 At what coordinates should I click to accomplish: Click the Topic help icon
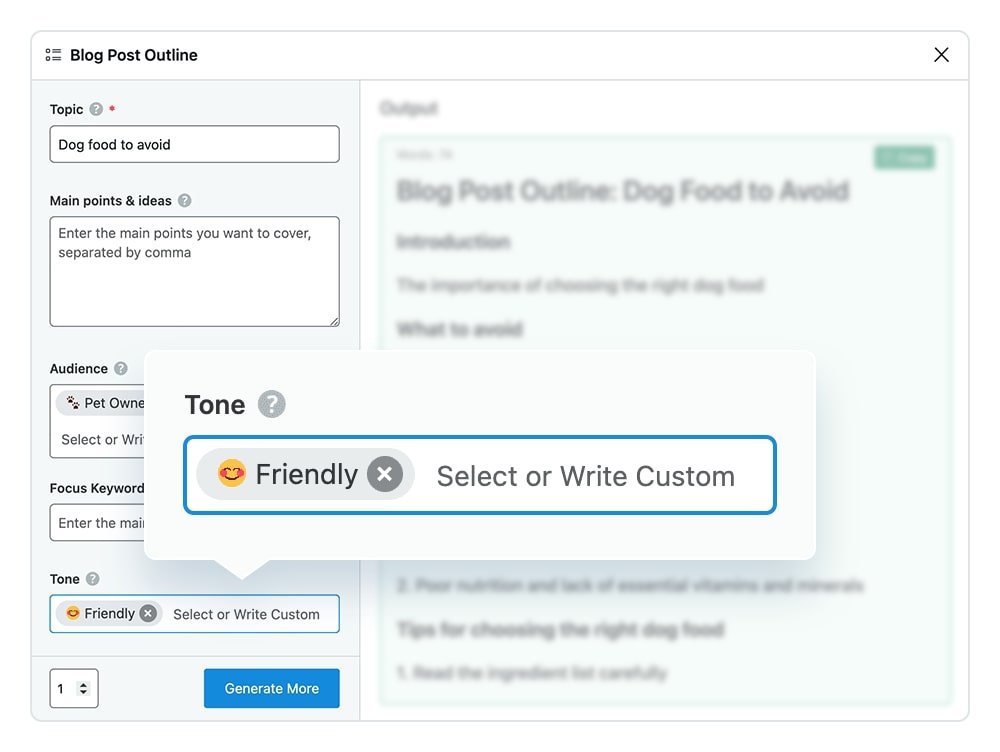tap(98, 110)
